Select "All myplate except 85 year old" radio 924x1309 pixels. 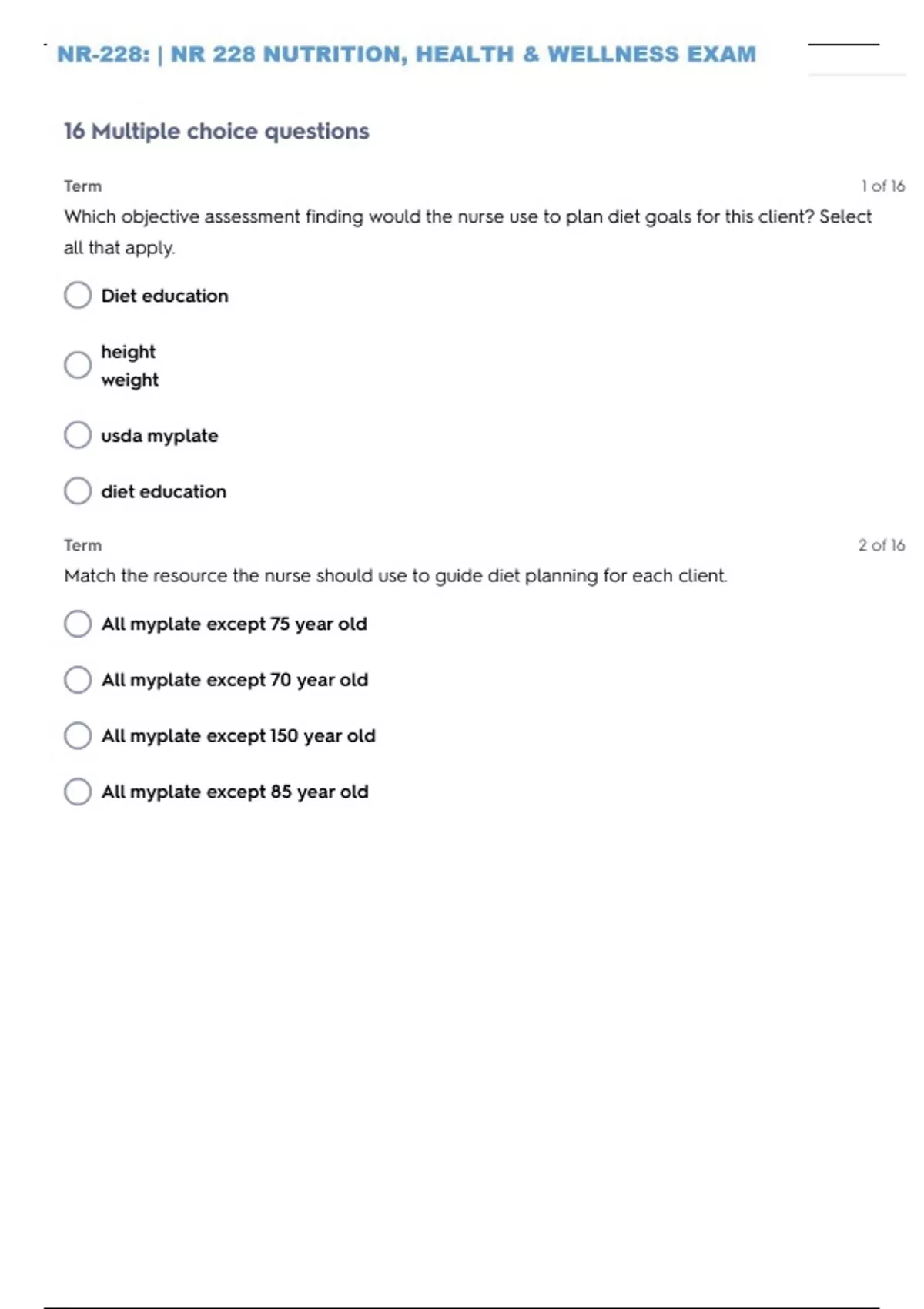click(x=78, y=792)
